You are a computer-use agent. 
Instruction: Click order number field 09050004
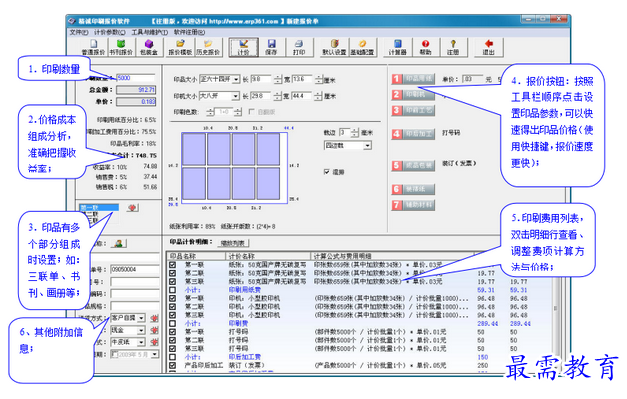[135, 269]
